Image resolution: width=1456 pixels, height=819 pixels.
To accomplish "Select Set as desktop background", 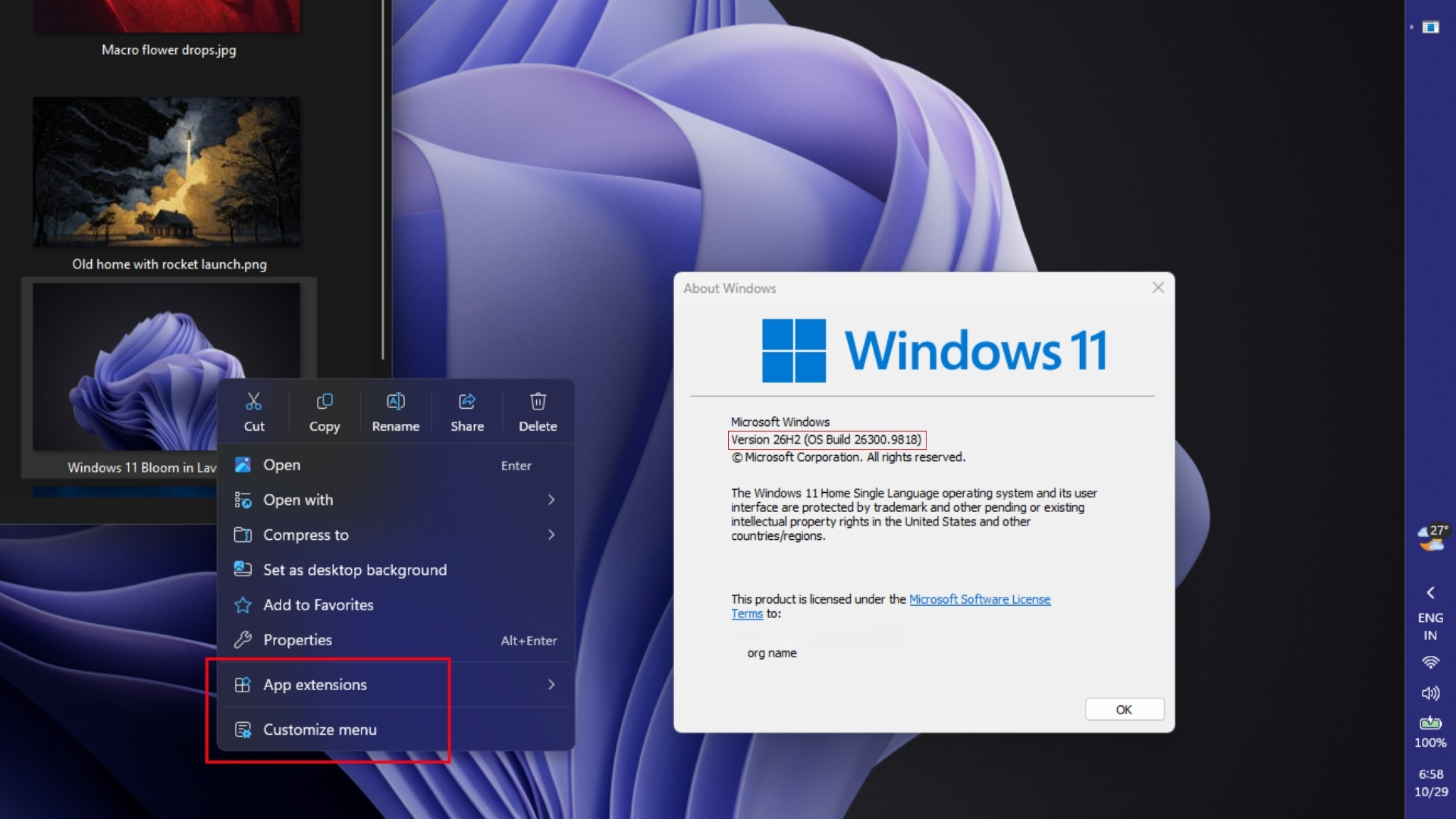I will pos(395,570).
